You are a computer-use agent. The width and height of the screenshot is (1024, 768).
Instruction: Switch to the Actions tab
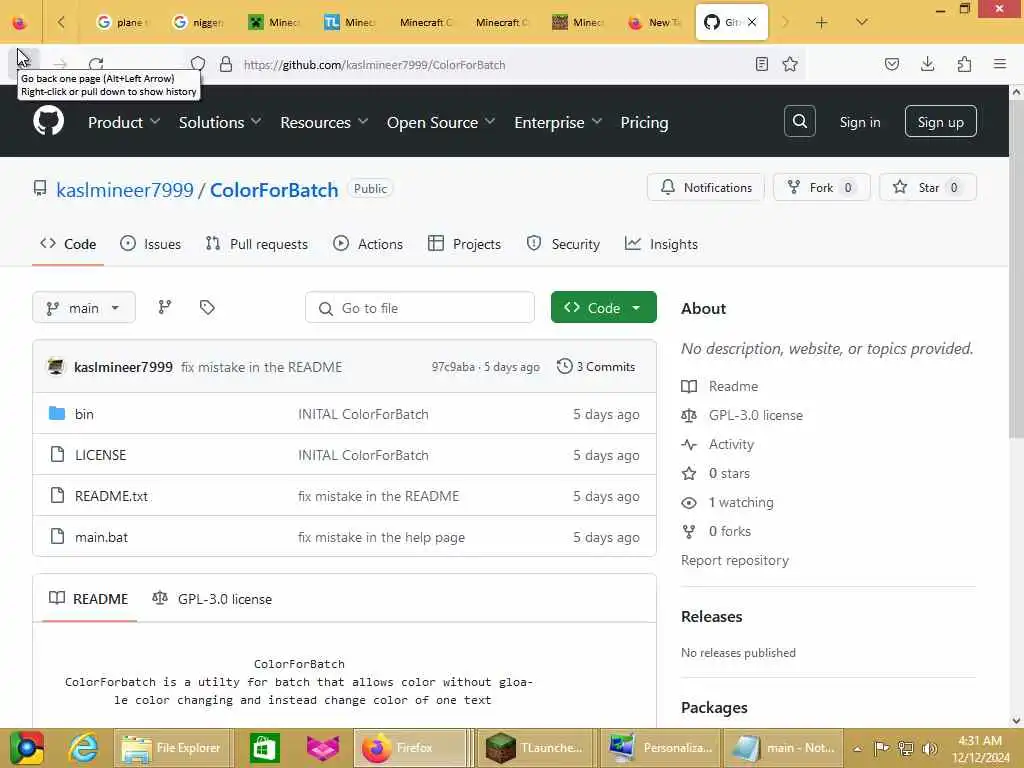(x=368, y=244)
